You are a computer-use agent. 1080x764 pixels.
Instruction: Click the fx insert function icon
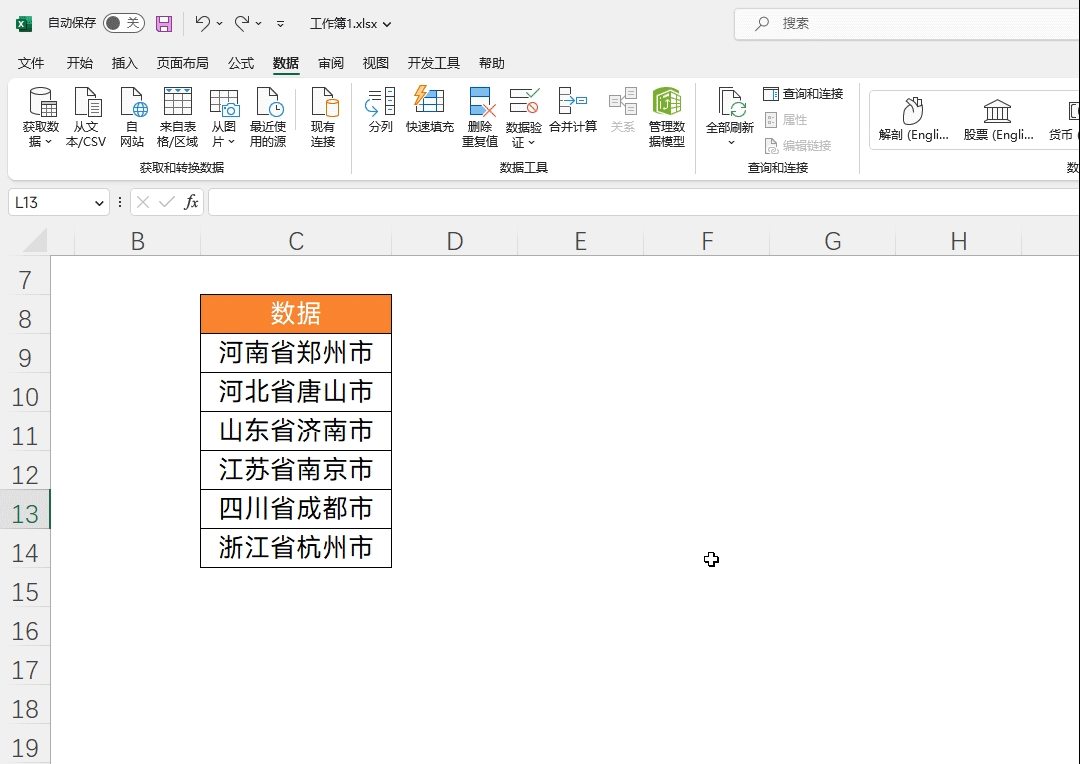191,202
